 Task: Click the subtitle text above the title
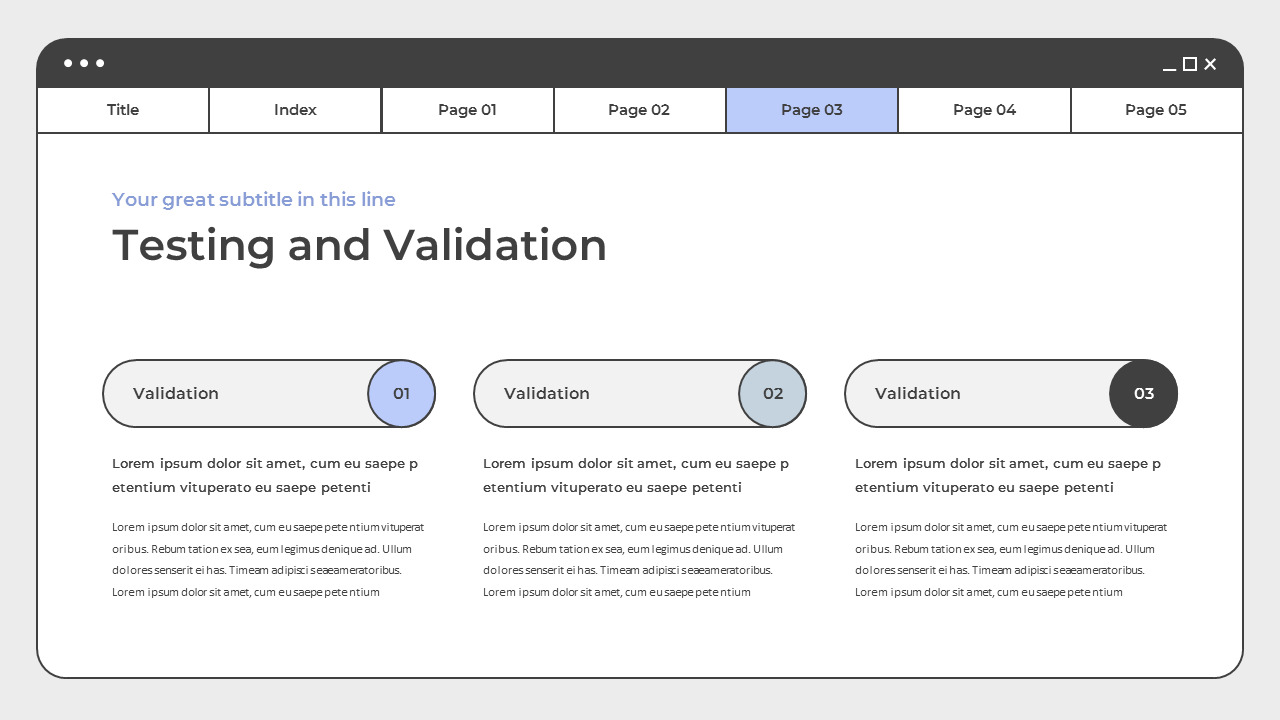(x=253, y=200)
